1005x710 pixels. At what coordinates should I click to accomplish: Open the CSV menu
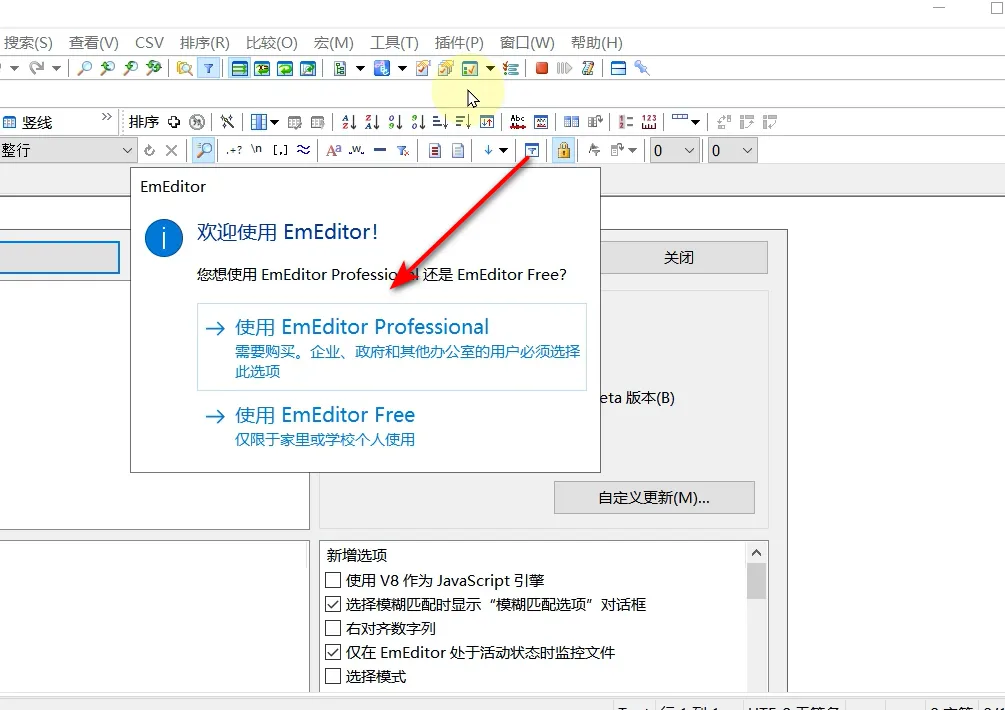(x=149, y=43)
